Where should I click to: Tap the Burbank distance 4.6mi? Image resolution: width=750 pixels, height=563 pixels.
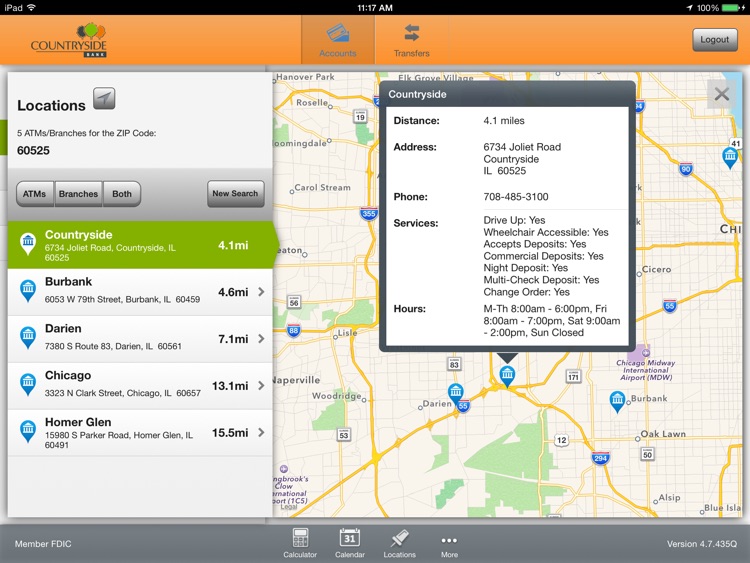click(233, 292)
